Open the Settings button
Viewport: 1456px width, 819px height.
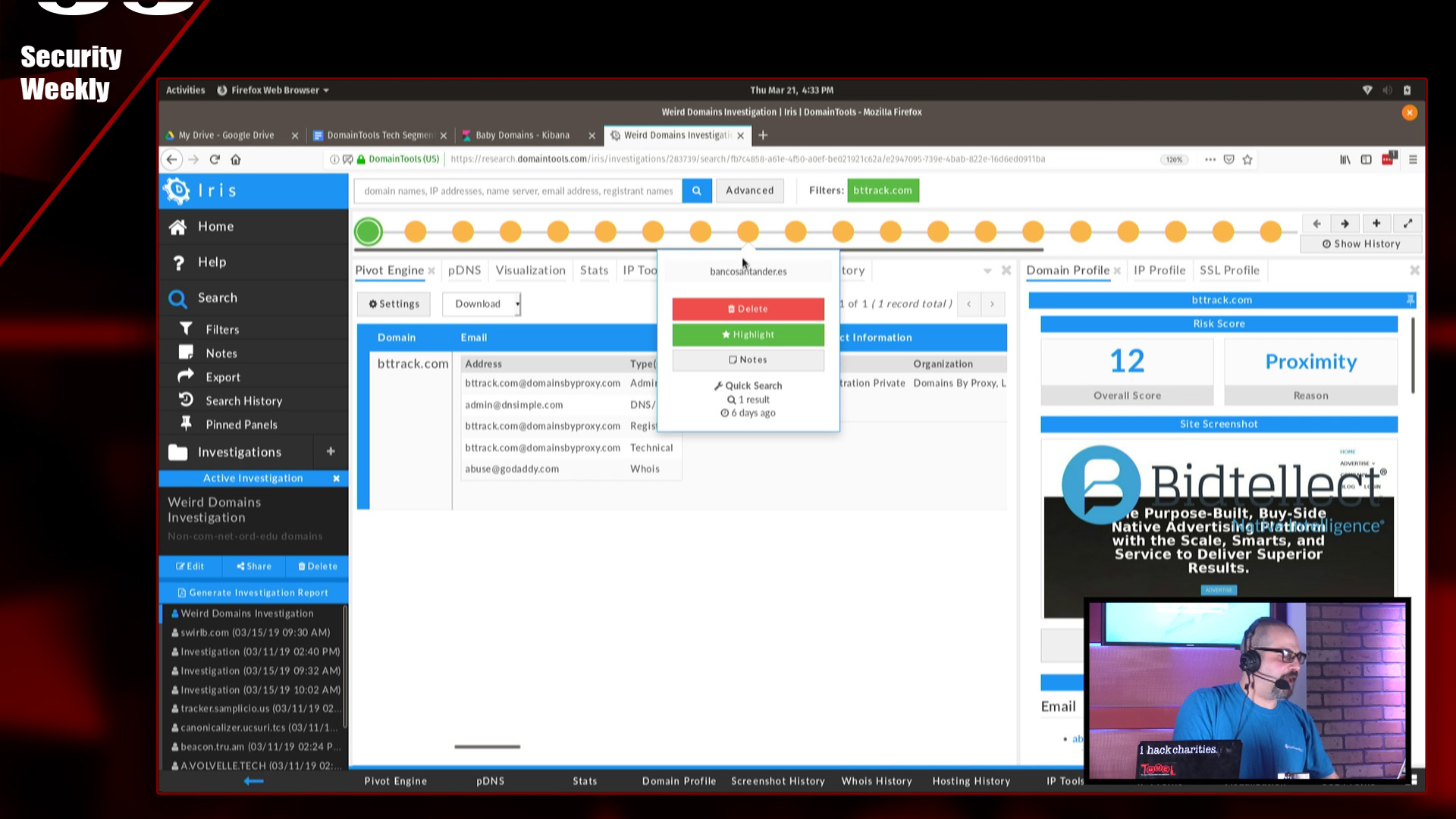pos(394,304)
